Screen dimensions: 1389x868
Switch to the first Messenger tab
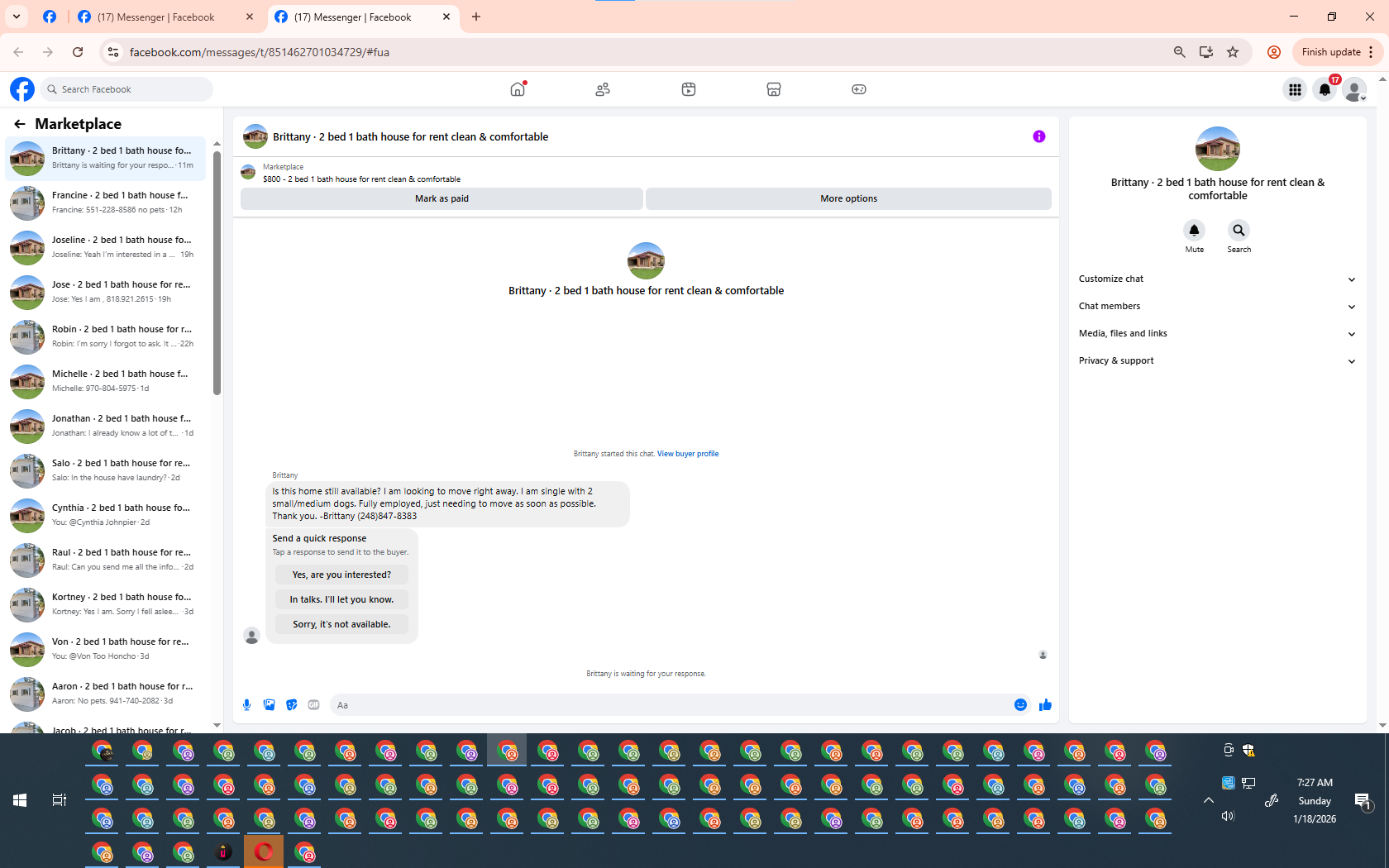tap(165, 17)
